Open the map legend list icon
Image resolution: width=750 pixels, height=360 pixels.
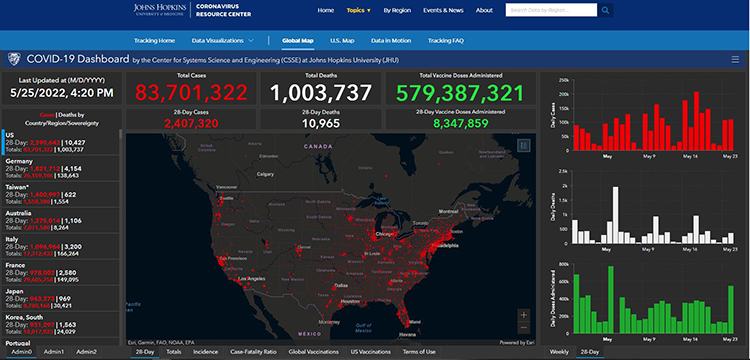(524, 145)
